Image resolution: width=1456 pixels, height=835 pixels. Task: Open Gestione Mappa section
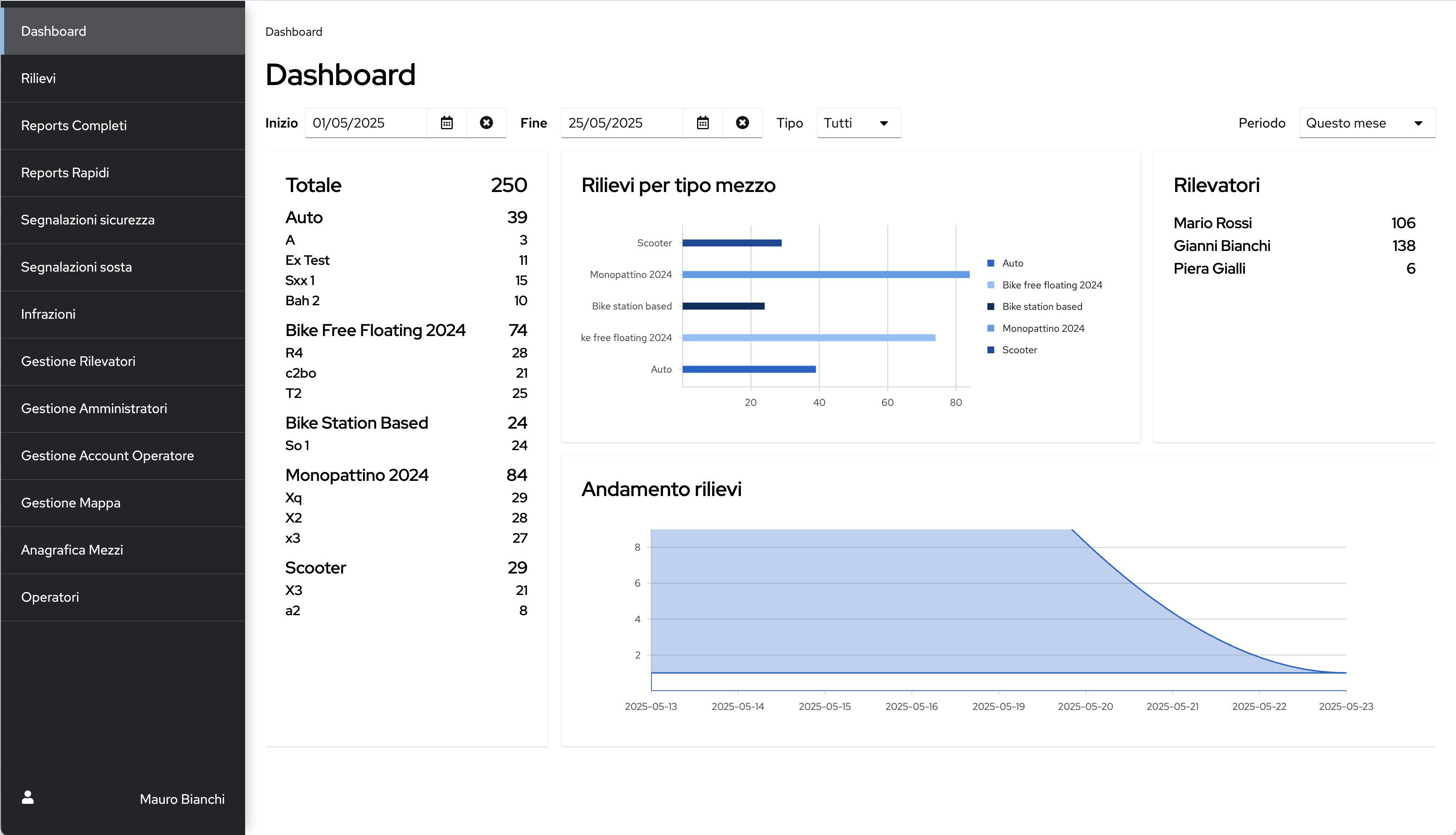[70, 503]
